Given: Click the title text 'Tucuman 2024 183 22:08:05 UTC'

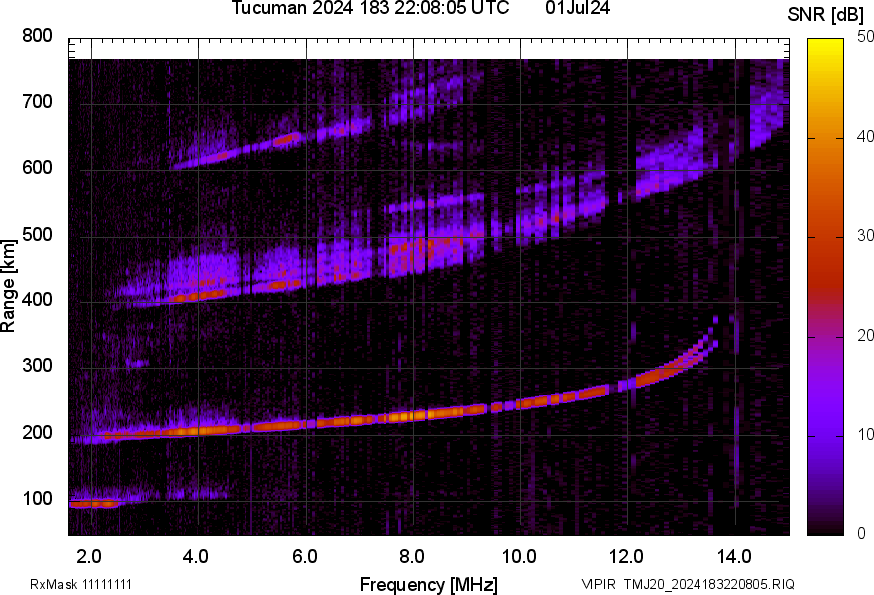Looking at the screenshot, I should pos(370,8).
